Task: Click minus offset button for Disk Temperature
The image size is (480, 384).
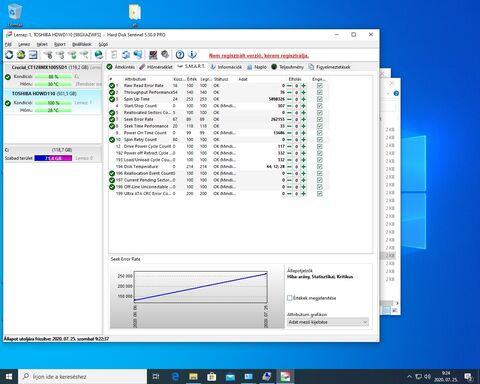Action: pyautogui.click(x=289, y=166)
